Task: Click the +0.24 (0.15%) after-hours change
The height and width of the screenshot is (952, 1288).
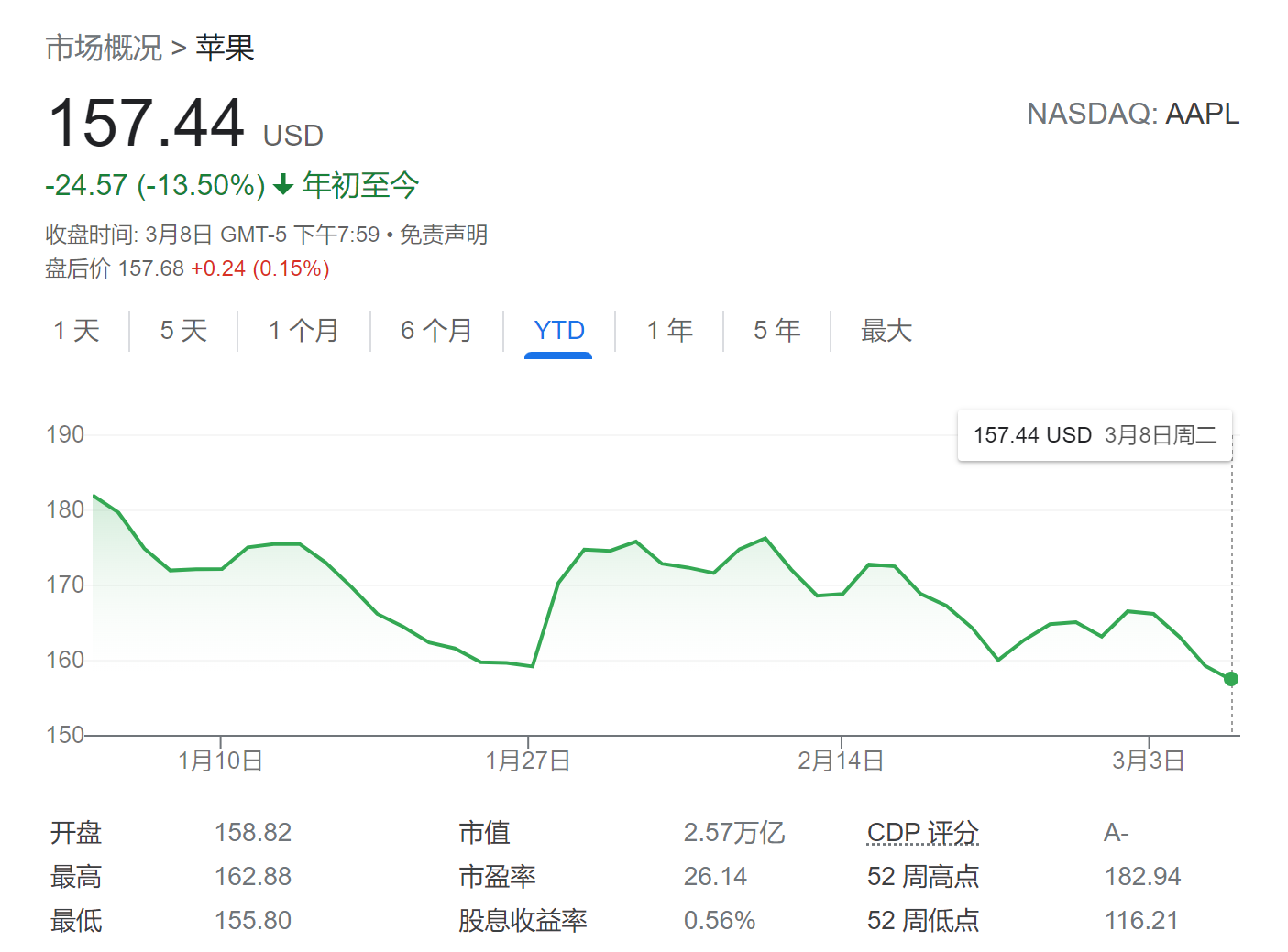Action: point(260,268)
